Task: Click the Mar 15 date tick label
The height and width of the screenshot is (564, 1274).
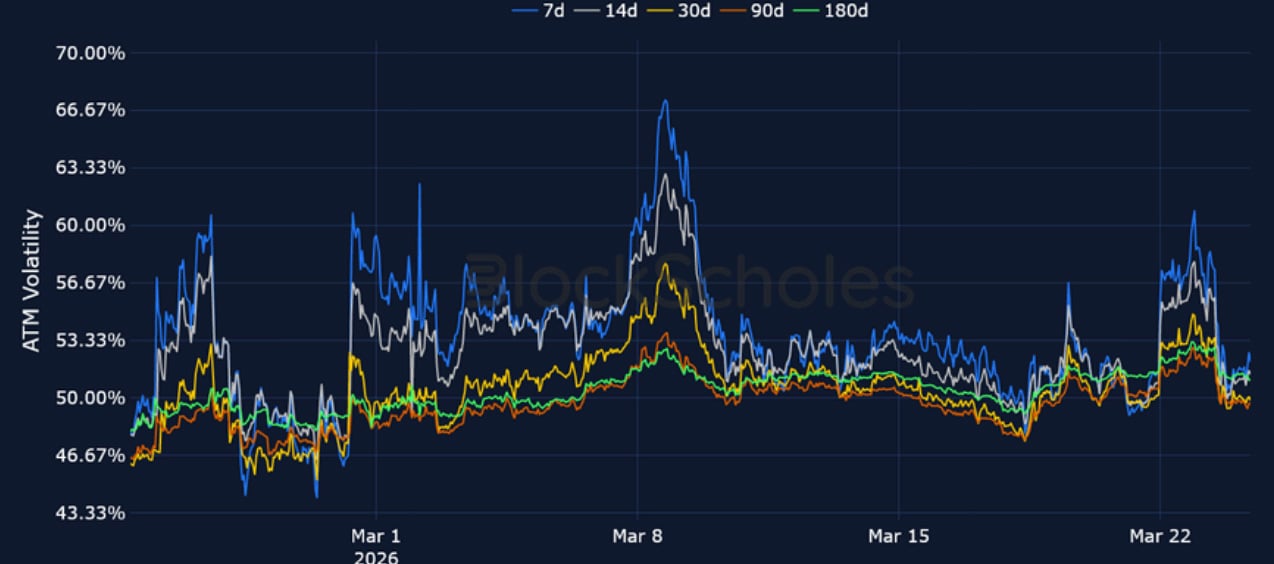Action: tap(898, 537)
